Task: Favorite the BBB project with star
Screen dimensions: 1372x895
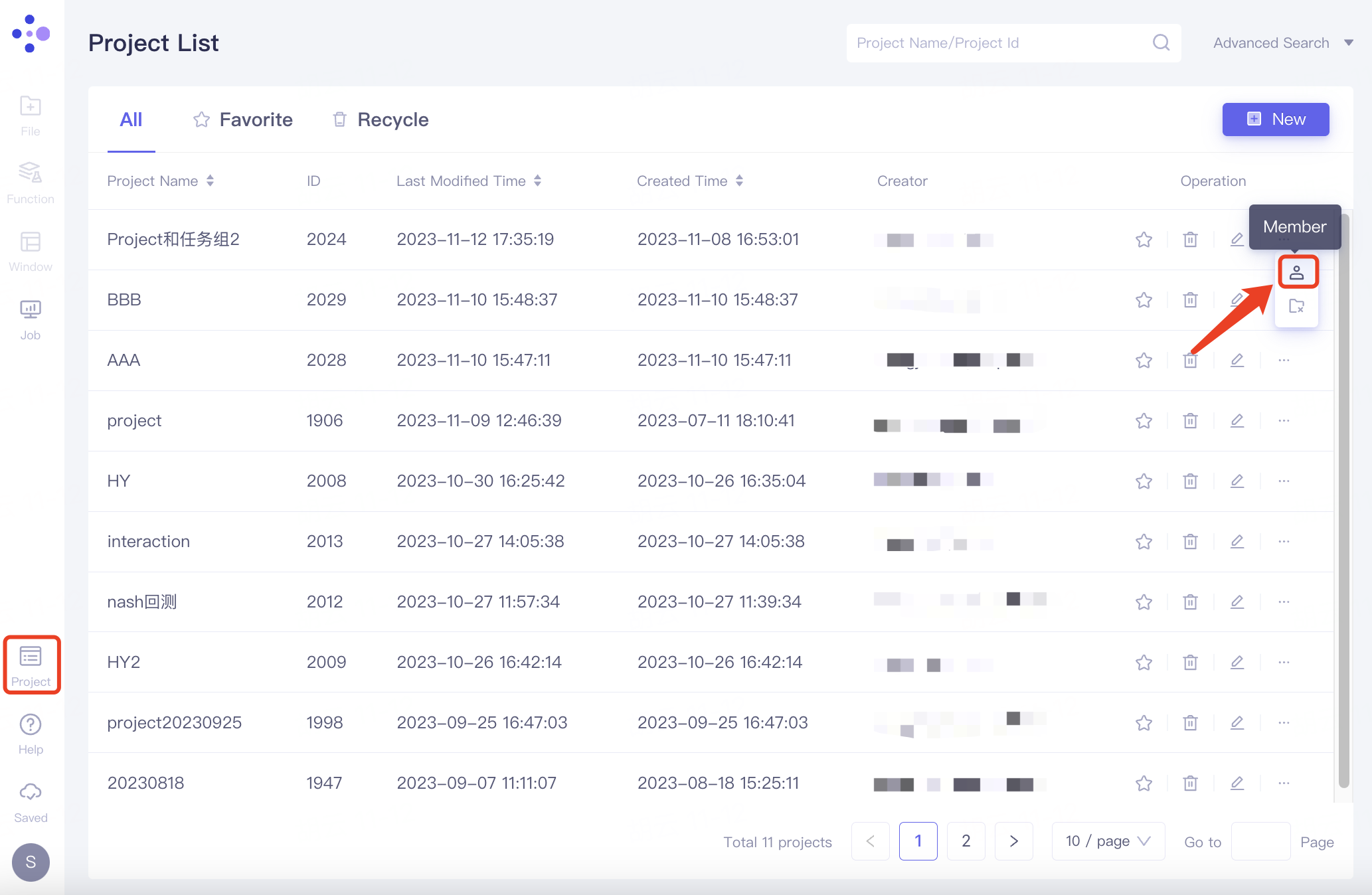Action: coord(1144,300)
